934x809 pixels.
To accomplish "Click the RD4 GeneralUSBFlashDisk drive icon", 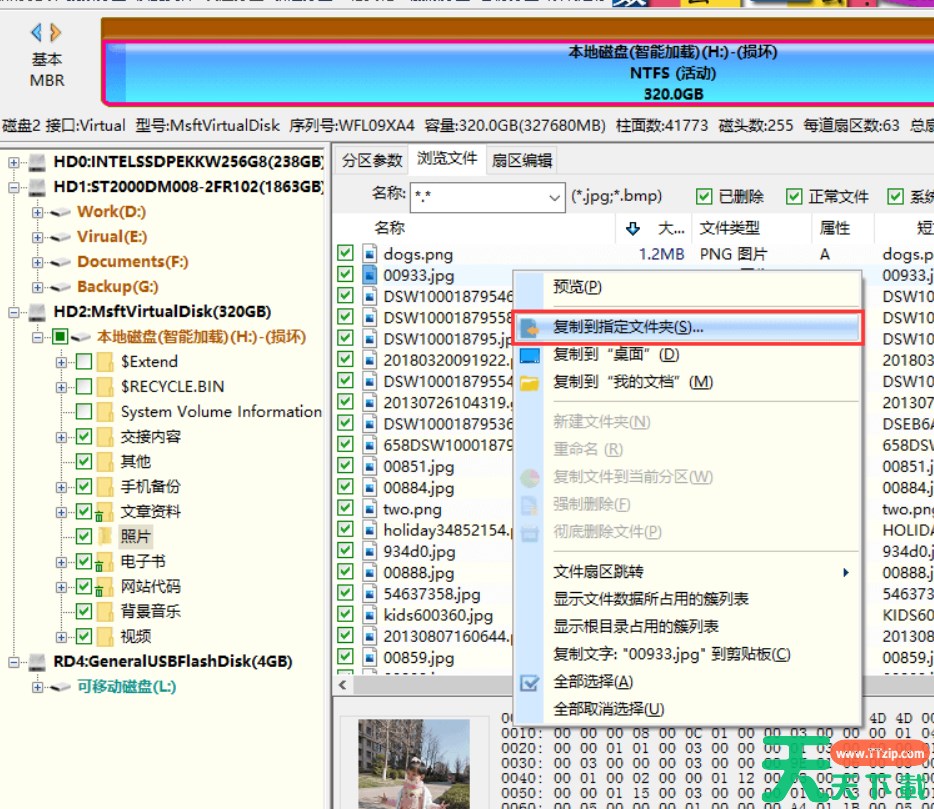I will pos(37,662).
